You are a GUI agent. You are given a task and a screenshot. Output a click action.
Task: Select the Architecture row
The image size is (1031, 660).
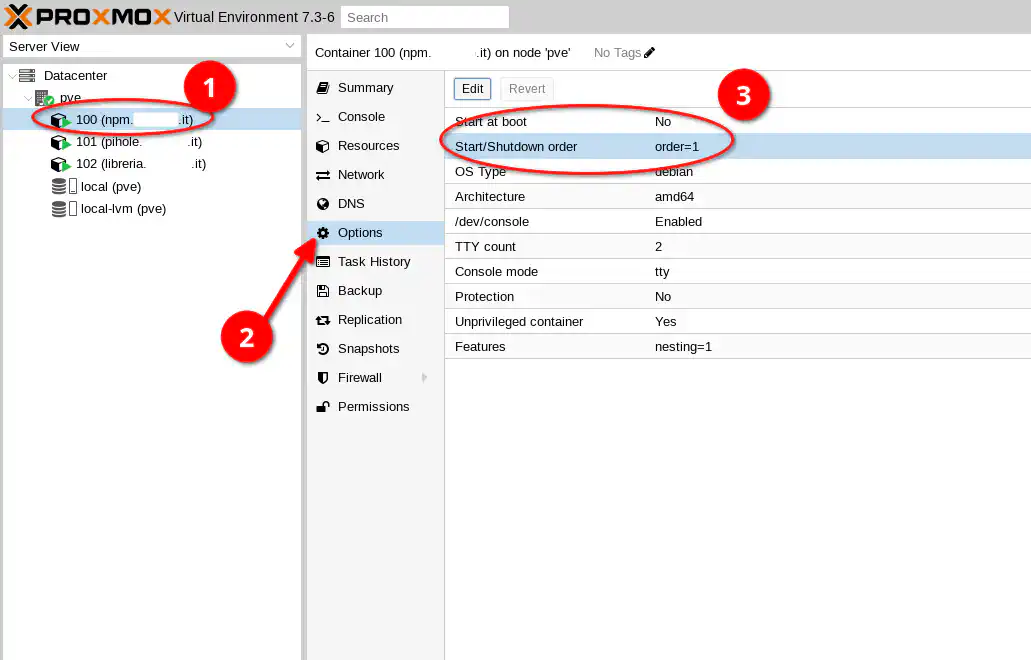pos(738,197)
